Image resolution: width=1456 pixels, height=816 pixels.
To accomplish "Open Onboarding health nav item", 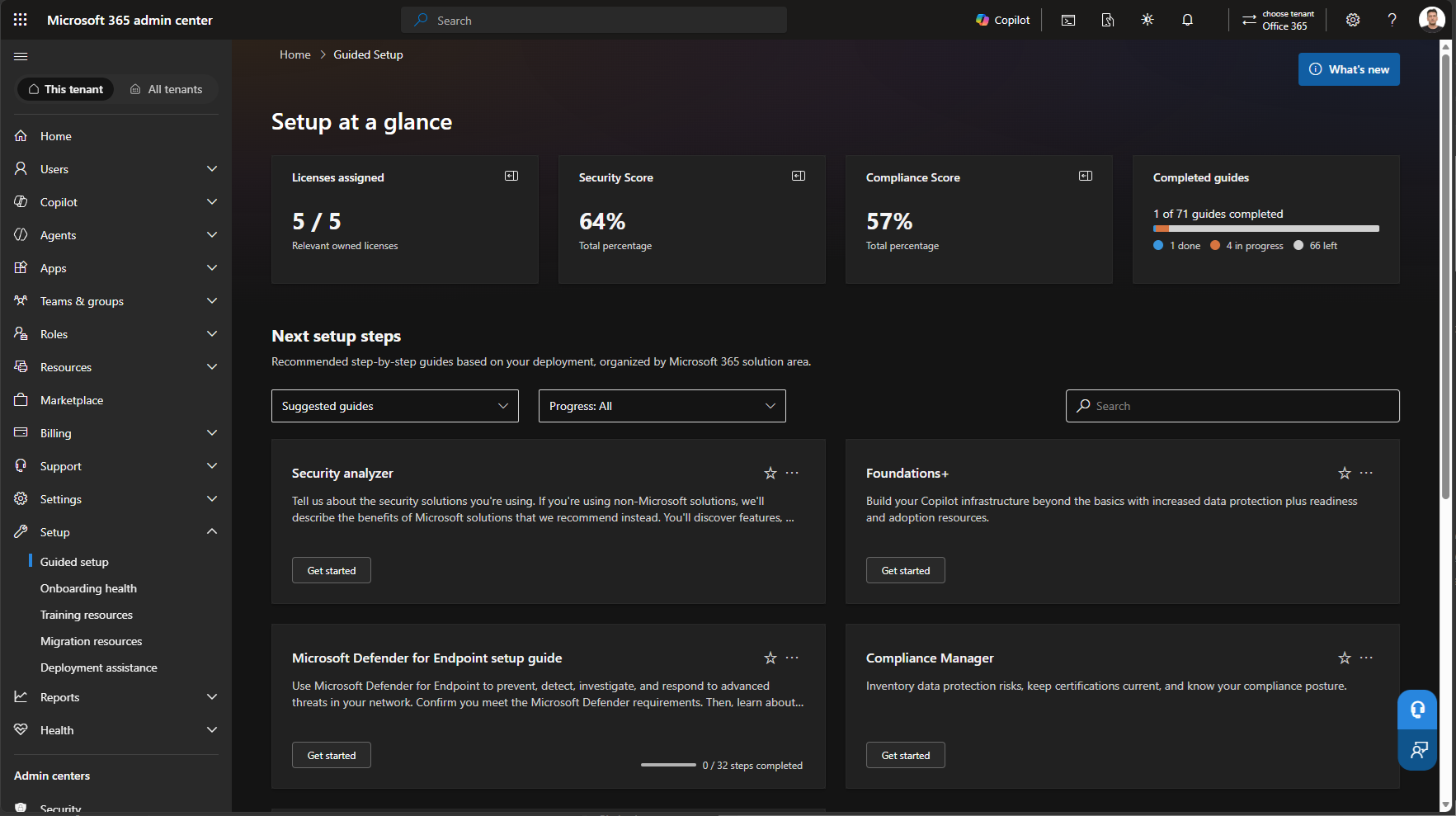I will click(x=88, y=588).
